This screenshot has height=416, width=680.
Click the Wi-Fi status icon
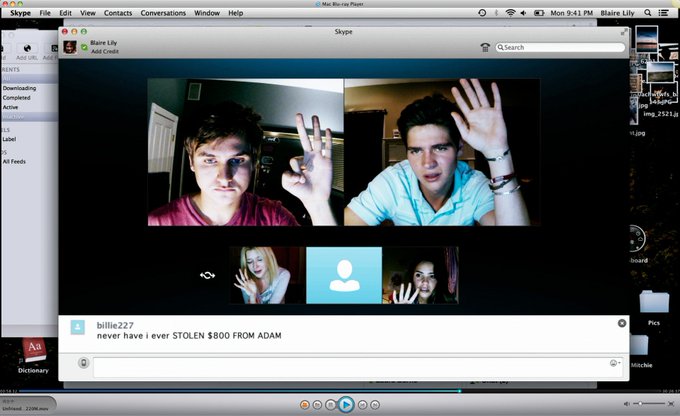tap(510, 13)
